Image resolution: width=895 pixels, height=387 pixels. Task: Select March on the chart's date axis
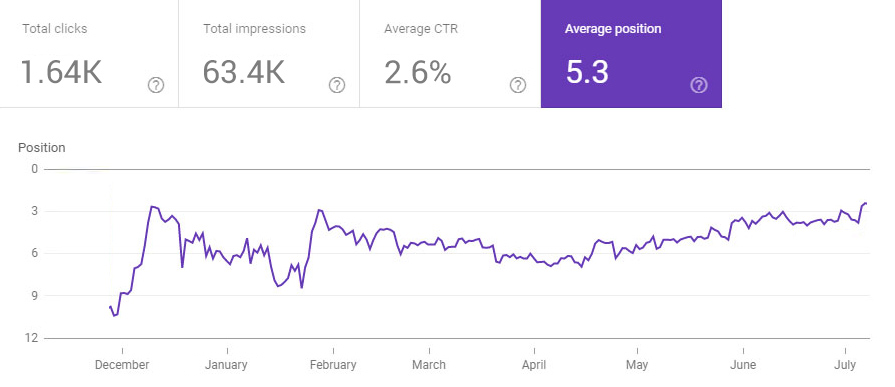(x=429, y=365)
